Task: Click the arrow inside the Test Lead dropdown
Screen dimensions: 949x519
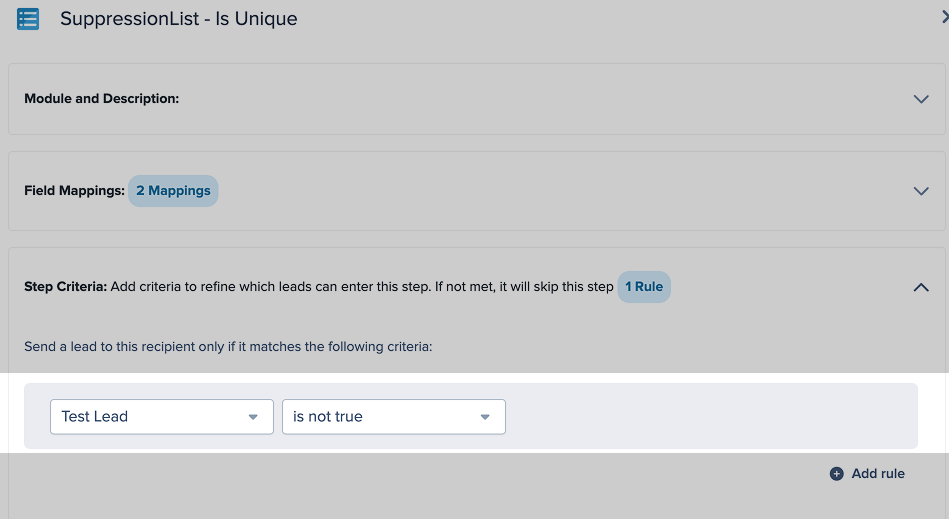Action: tap(253, 417)
